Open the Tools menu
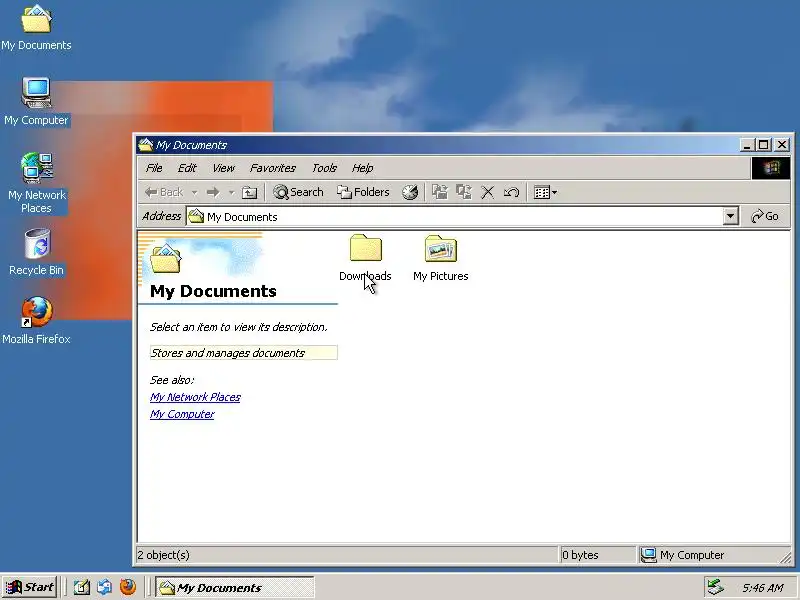This screenshot has height=600, width=800. coord(324,168)
